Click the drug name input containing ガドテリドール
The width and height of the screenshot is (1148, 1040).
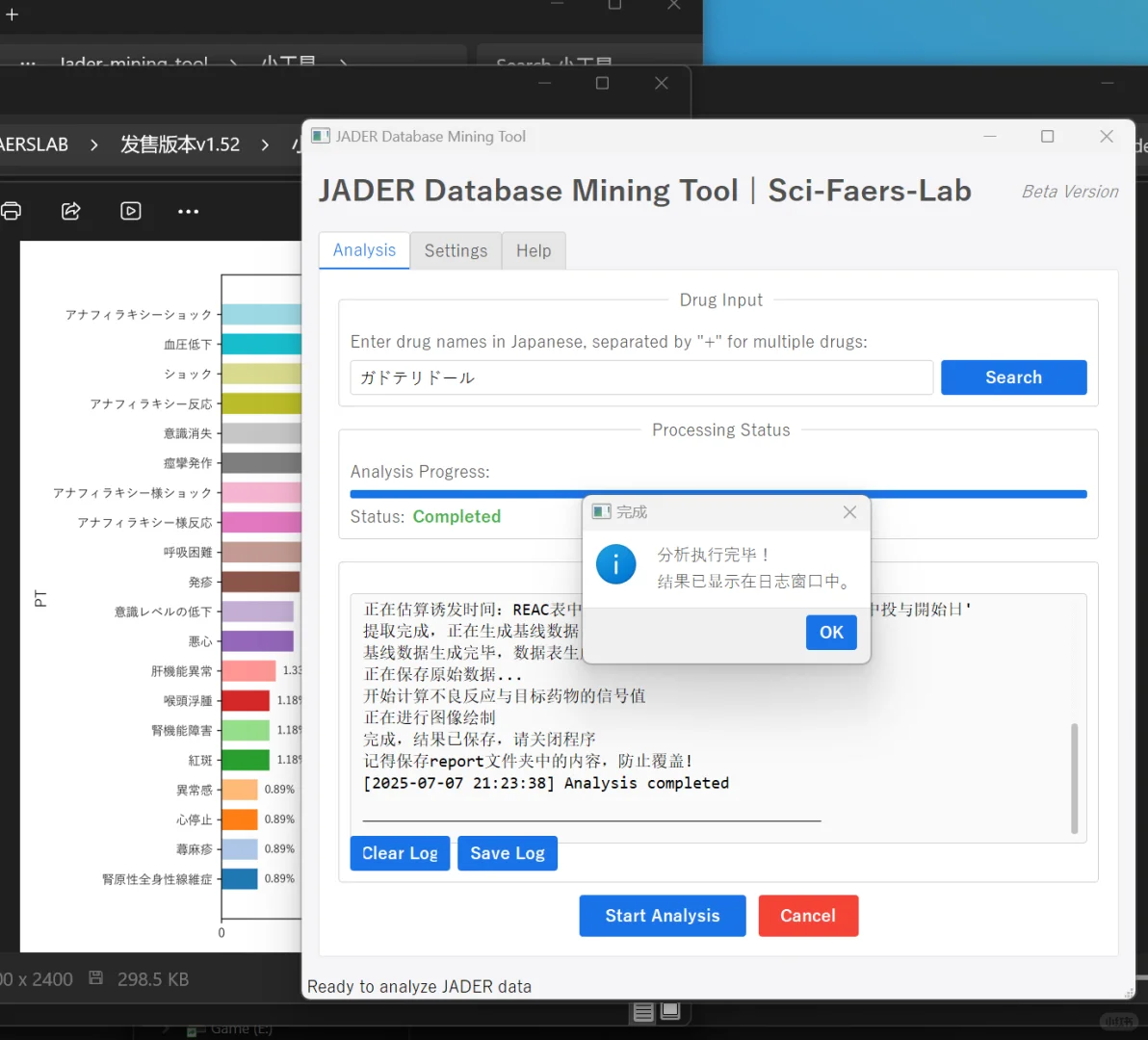coord(640,377)
